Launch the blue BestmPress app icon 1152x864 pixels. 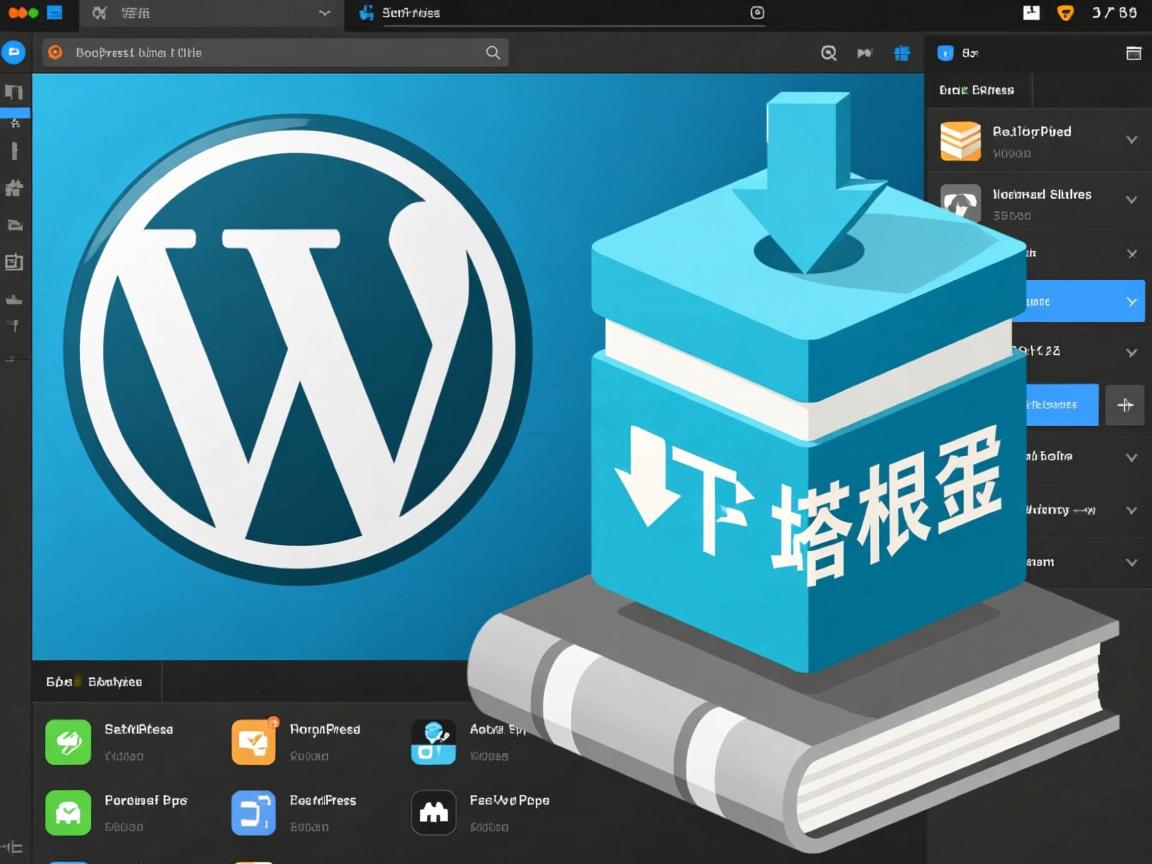point(252,812)
